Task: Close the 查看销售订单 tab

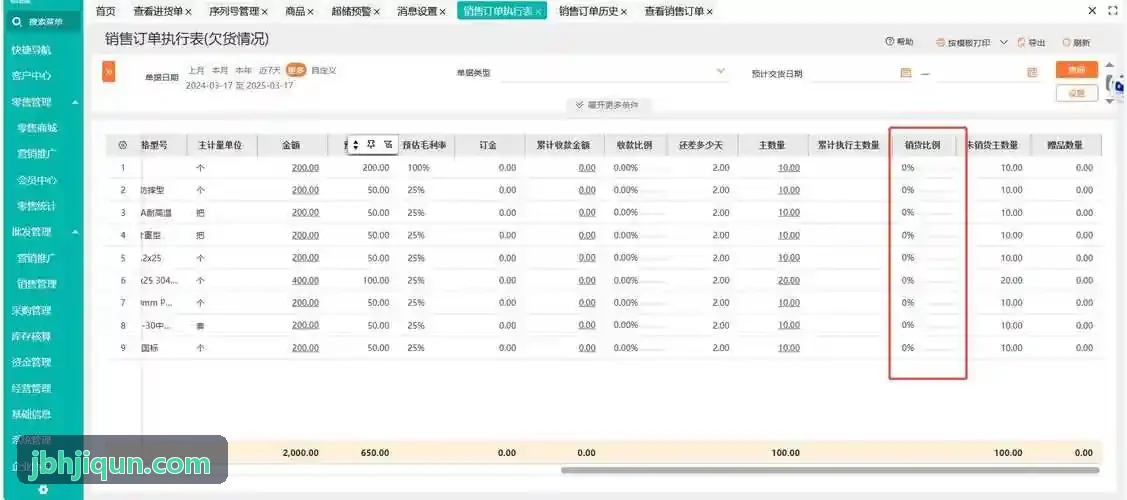Action: coord(709,11)
